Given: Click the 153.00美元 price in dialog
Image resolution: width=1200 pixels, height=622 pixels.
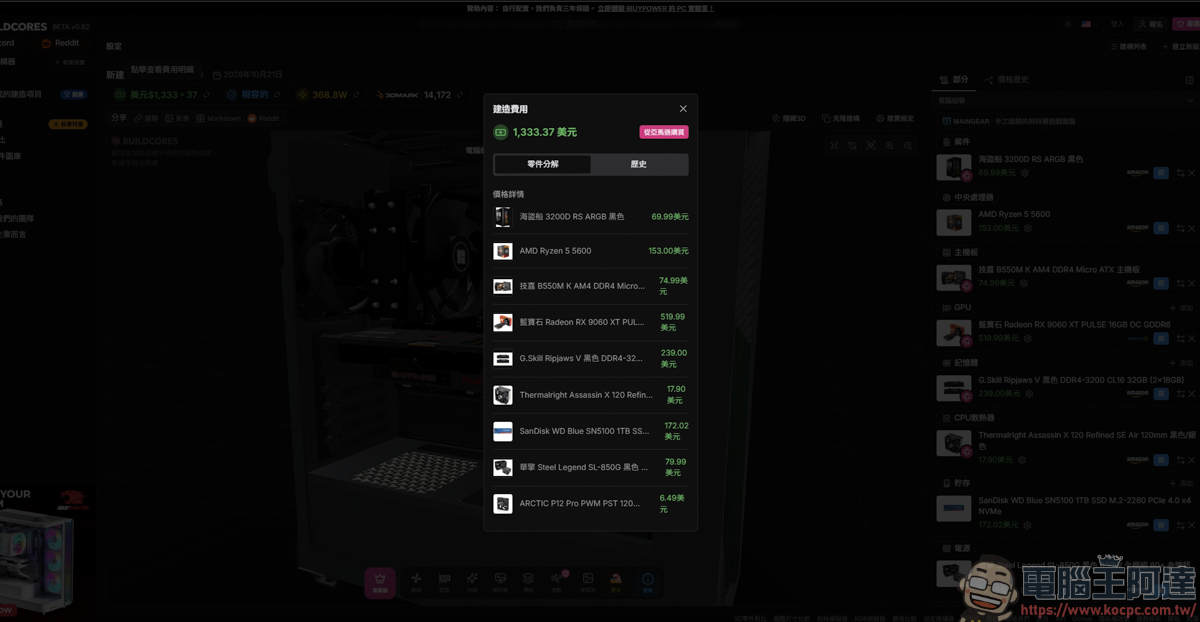Looking at the screenshot, I should pos(668,251).
